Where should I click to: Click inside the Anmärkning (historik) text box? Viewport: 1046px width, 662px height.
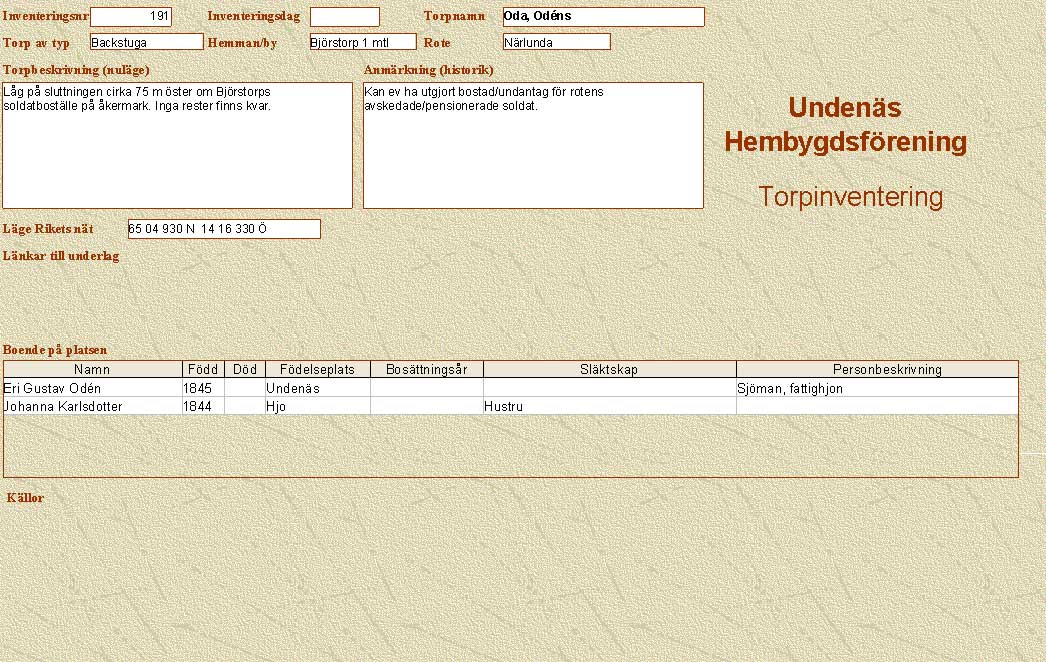533,145
